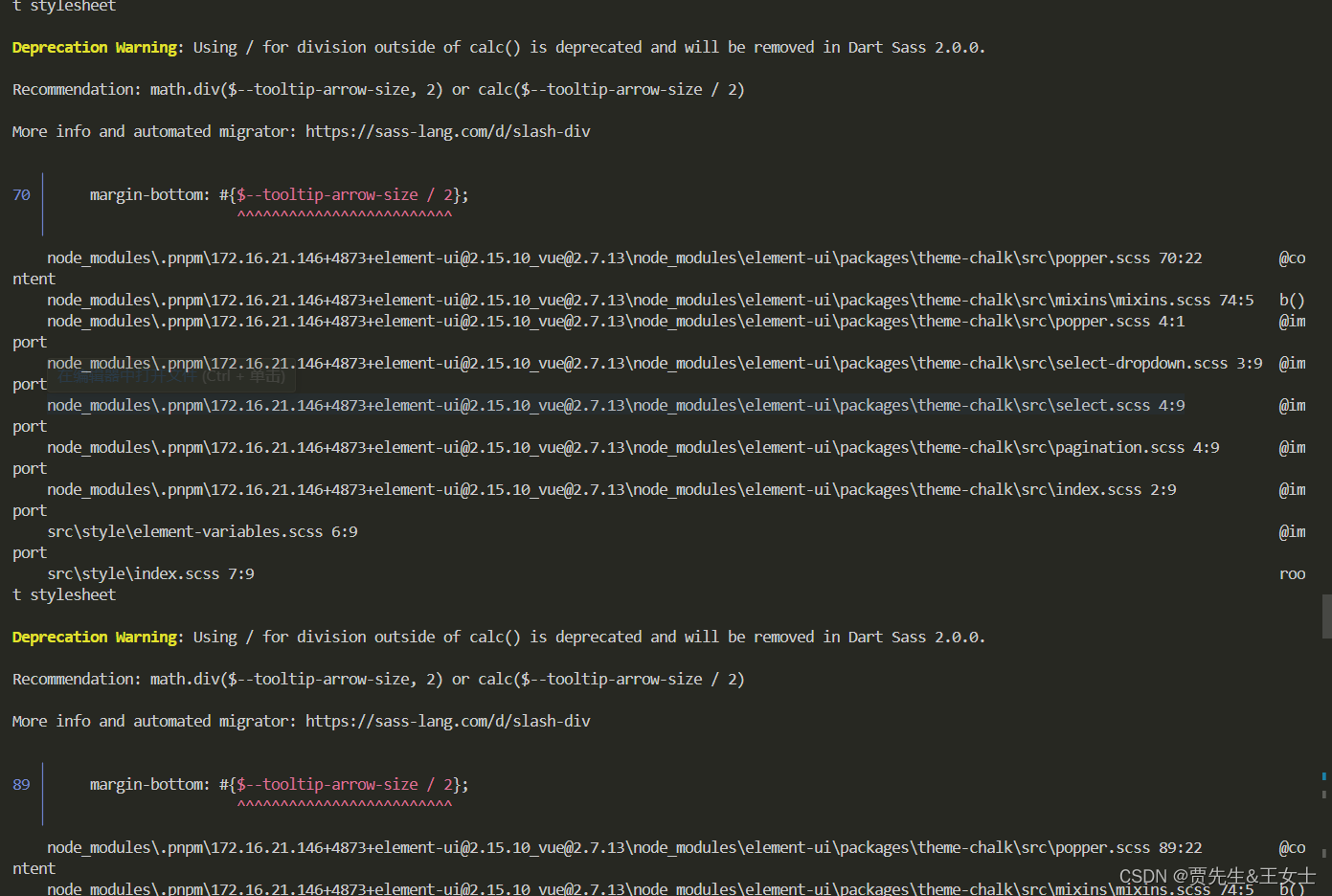Click the caret underline marker below line 70
1332x896 pixels.
[345, 213]
